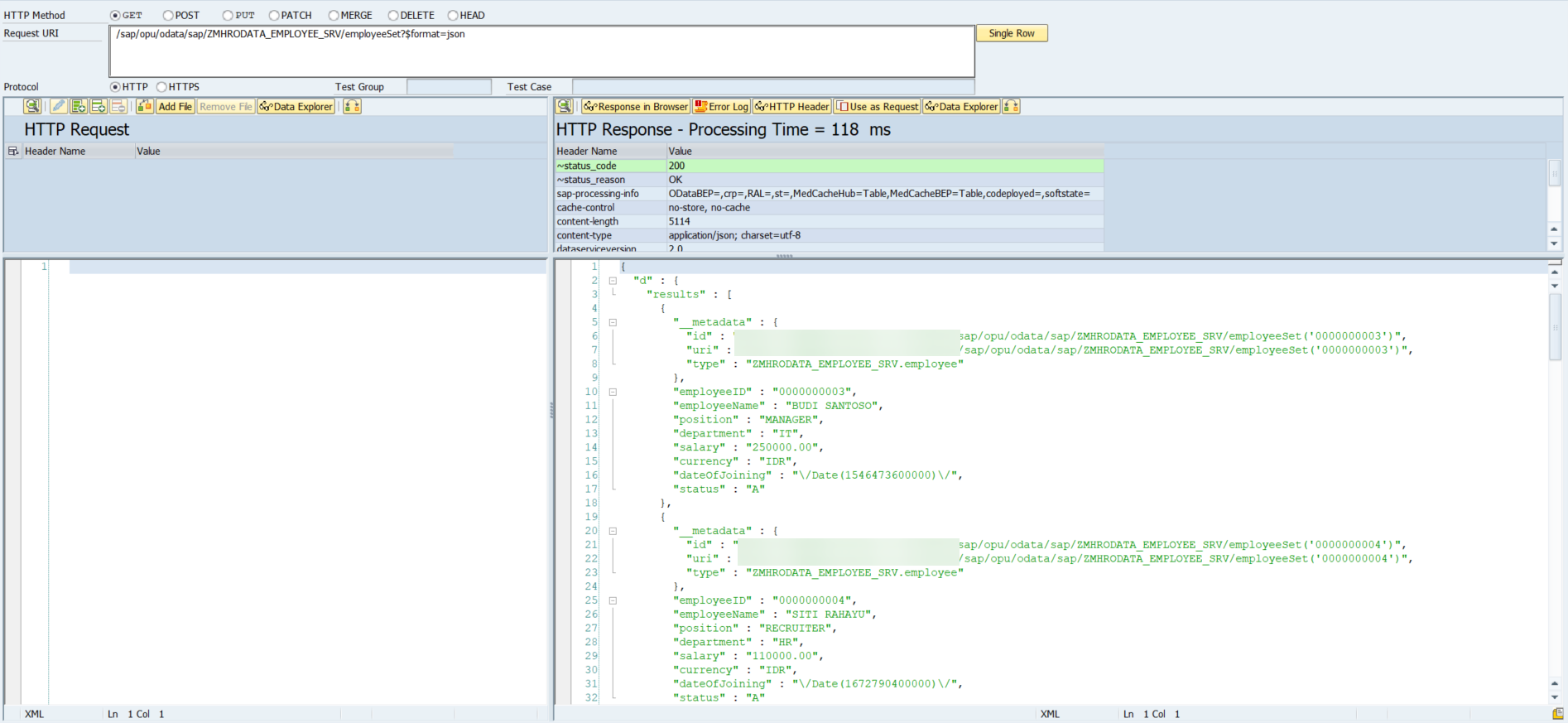Click the response body vertical scrollbar thumb

pos(1555,327)
